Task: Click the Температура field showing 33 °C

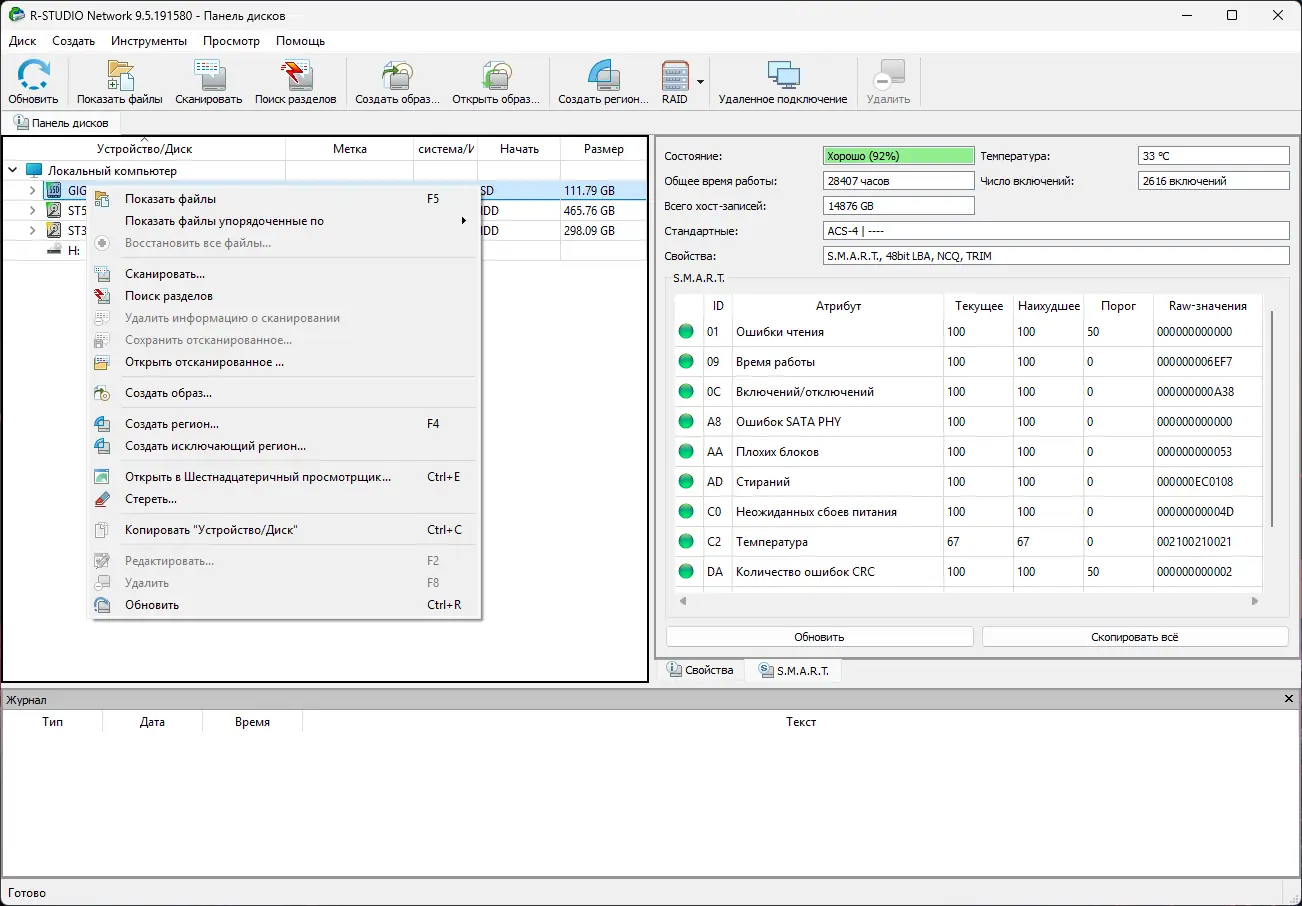Action: pyautogui.click(x=1214, y=156)
